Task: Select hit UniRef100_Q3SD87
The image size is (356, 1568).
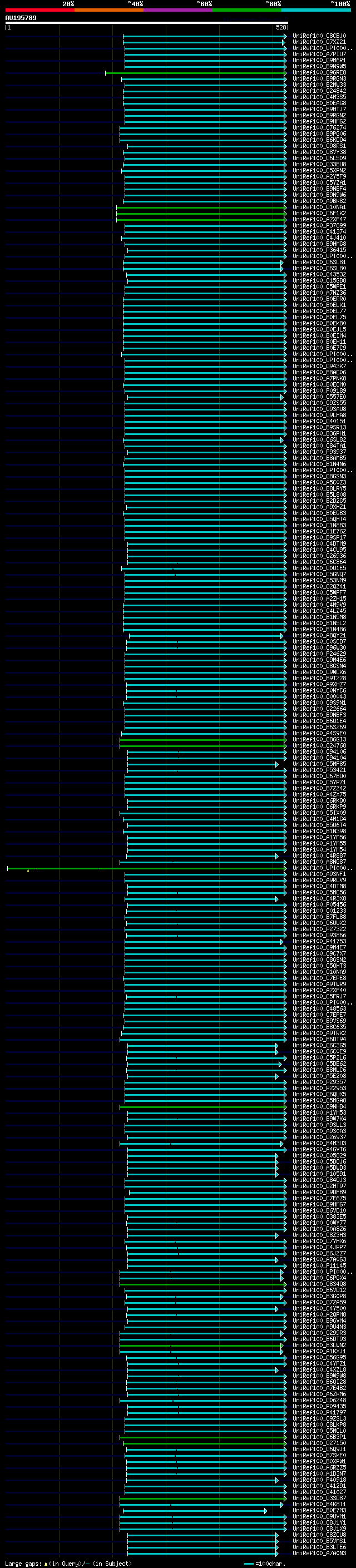Action: coord(319,1498)
